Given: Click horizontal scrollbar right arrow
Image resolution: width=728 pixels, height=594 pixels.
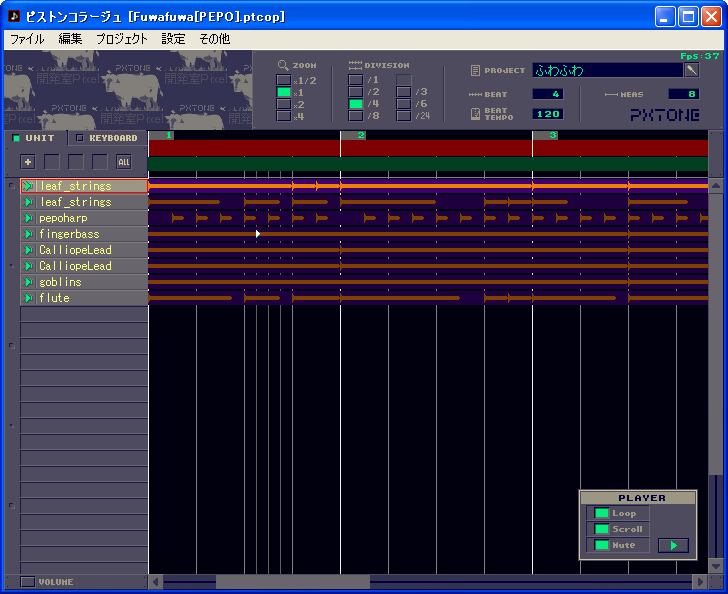Looking at the screenshot, I should 700,582.
